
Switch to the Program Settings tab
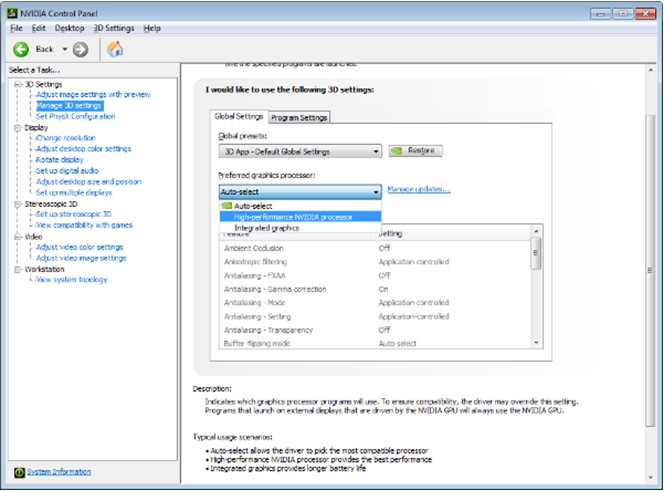click(x=299, y=117)
